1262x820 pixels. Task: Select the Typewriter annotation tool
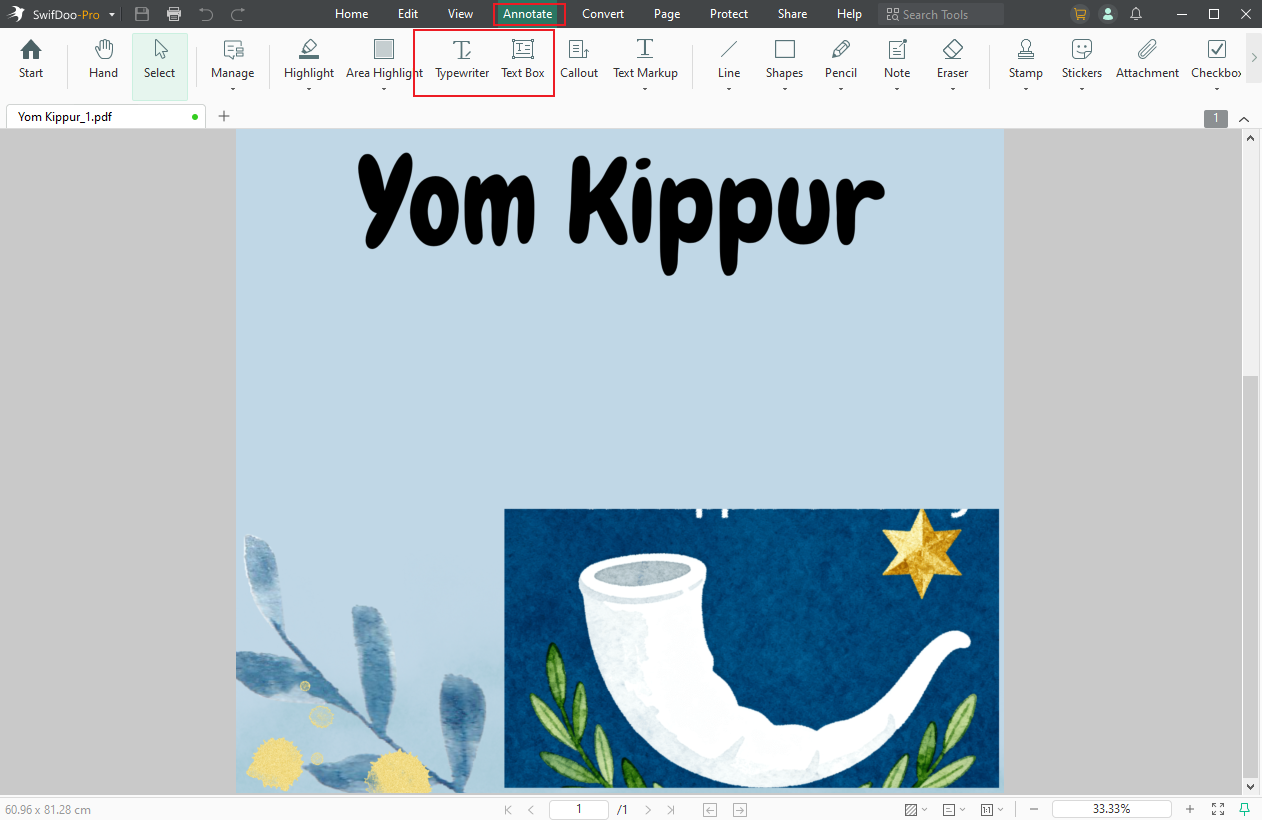tap(461, 62)
